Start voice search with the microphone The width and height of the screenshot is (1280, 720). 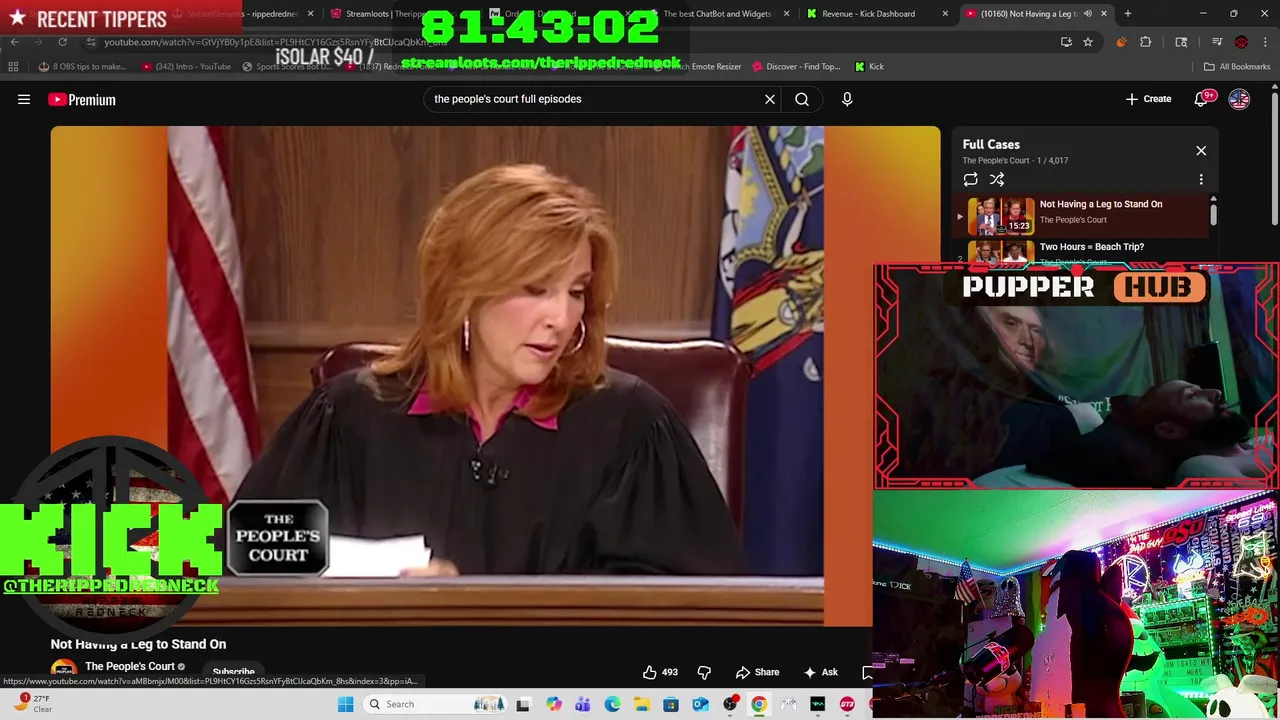coord(847,99)
